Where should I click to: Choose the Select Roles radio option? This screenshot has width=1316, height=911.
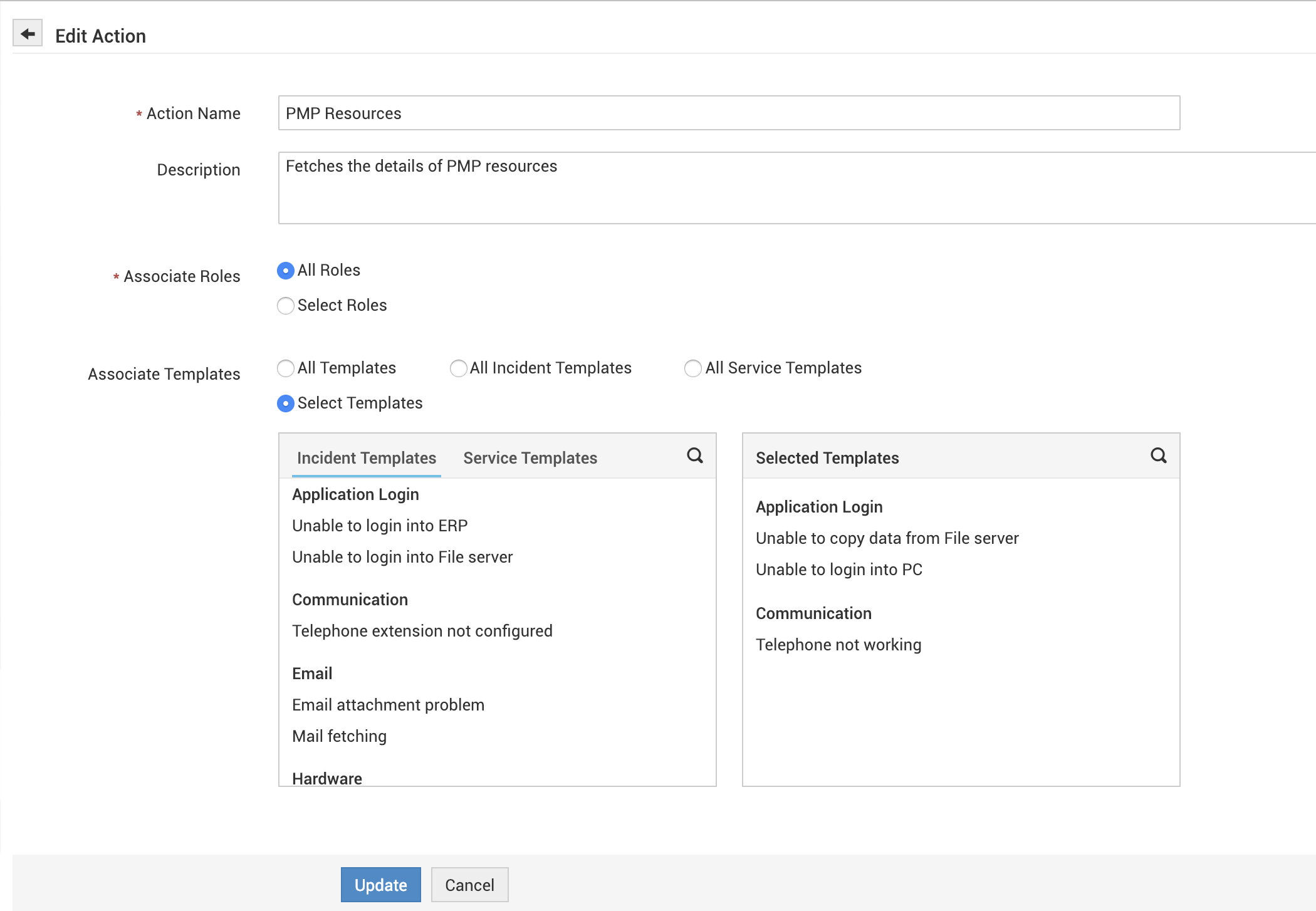pos(286,306)
